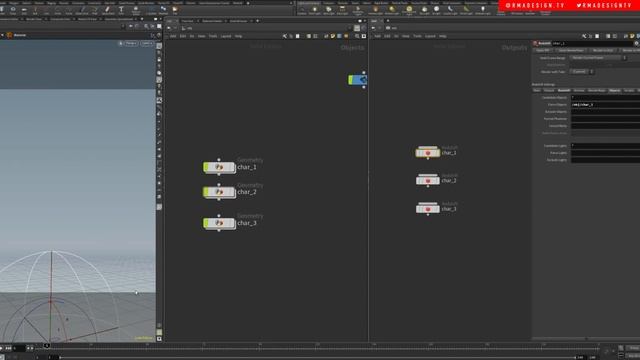
Task: Select the Font tool on the Create shelf
Action: (x=121, y=10)
